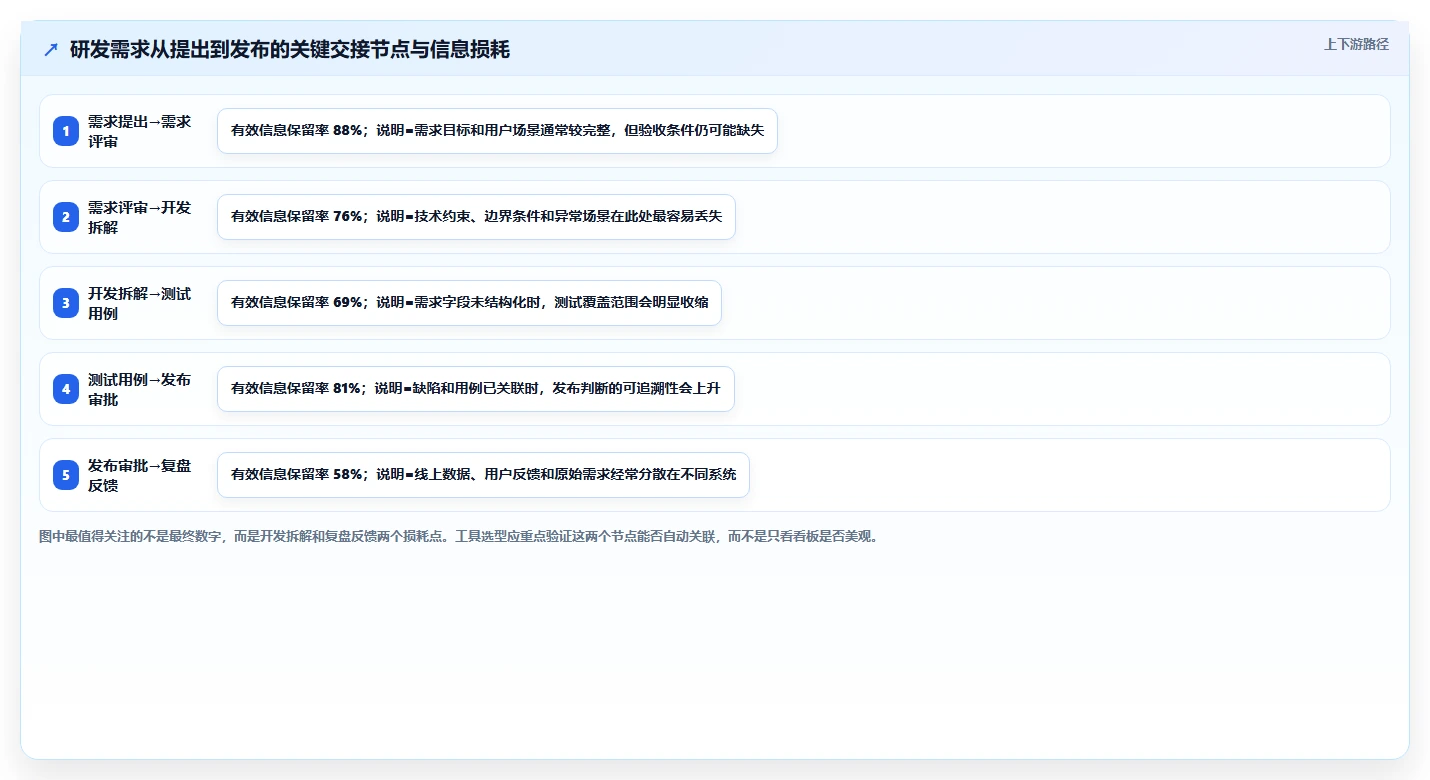Click the 上下游路径 label in header
Viewport: 1430px width, 780px height.
coord(1356,44)
